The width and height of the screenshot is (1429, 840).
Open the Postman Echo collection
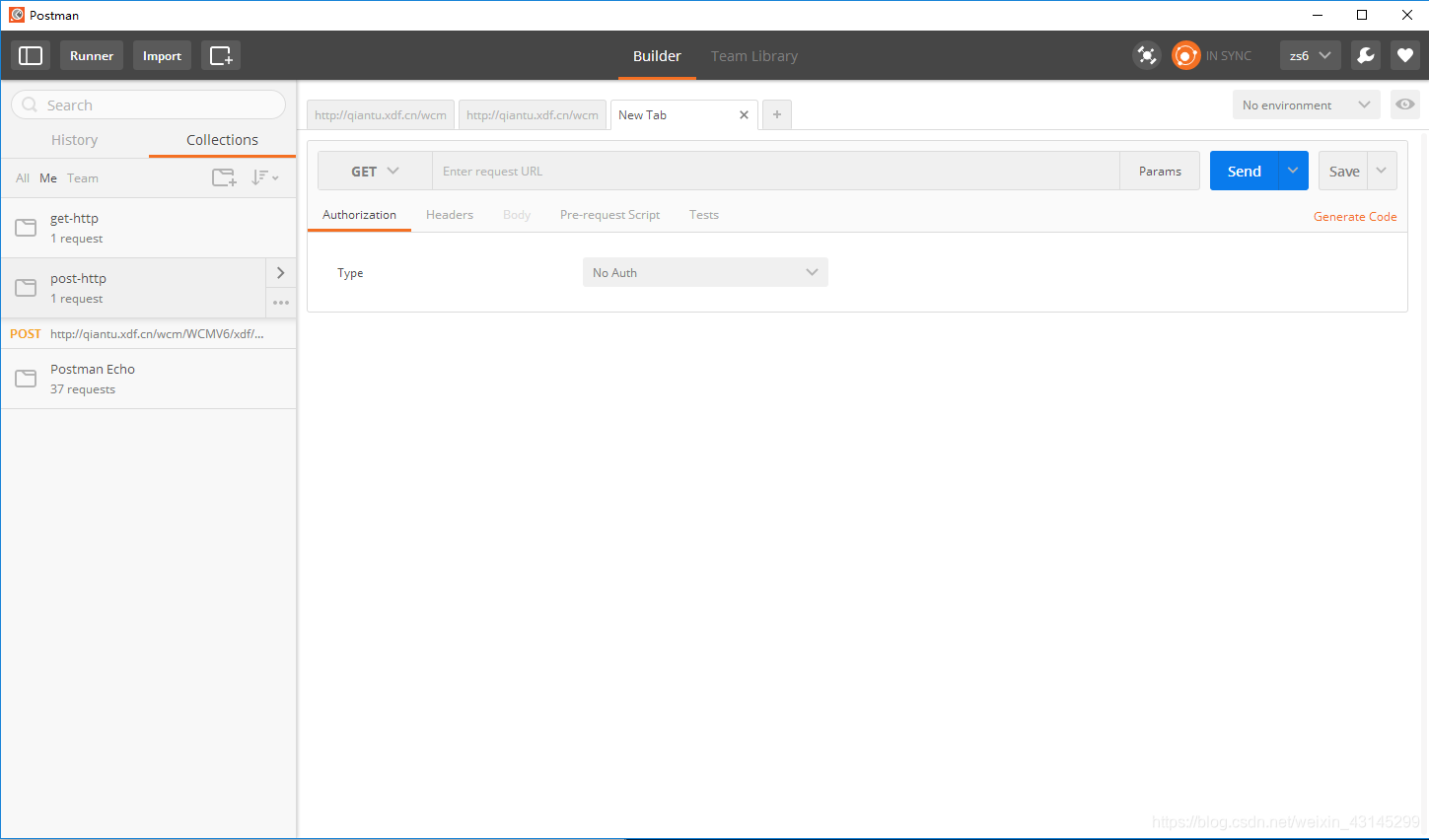click(148, 379)
